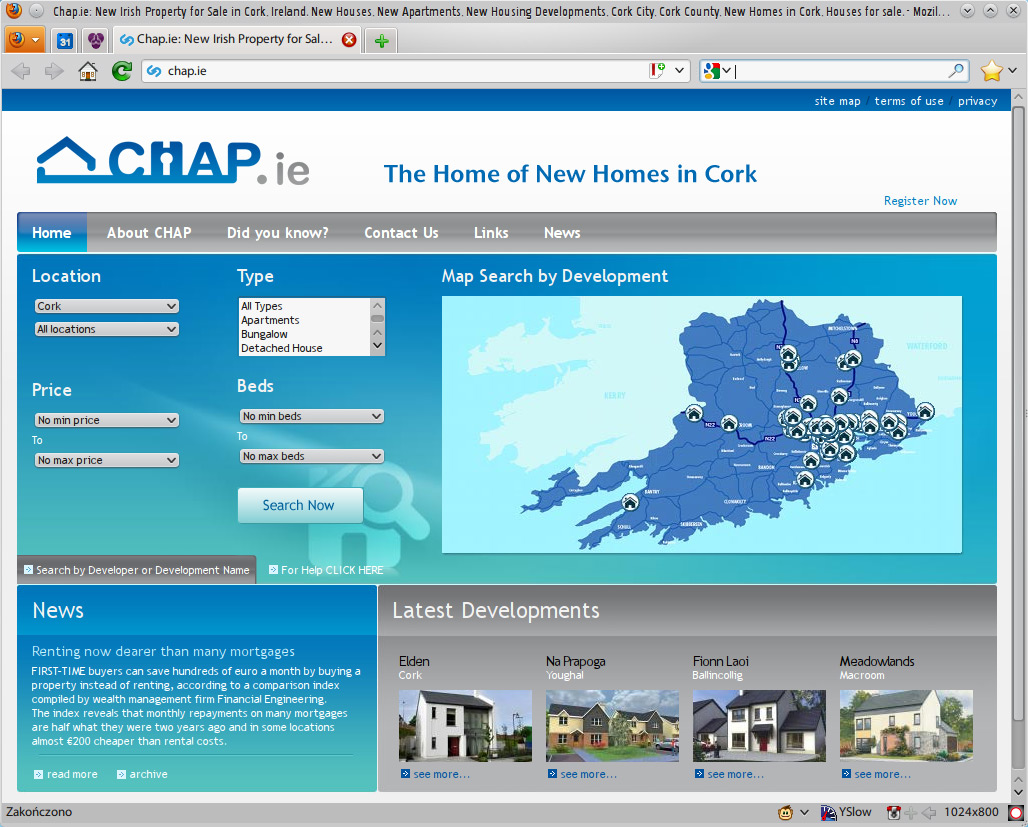Image resolution: width=1028 pixels, height=827 pixels.
Task: Close the Chap.ie browser tab
Action: [349, 41]
